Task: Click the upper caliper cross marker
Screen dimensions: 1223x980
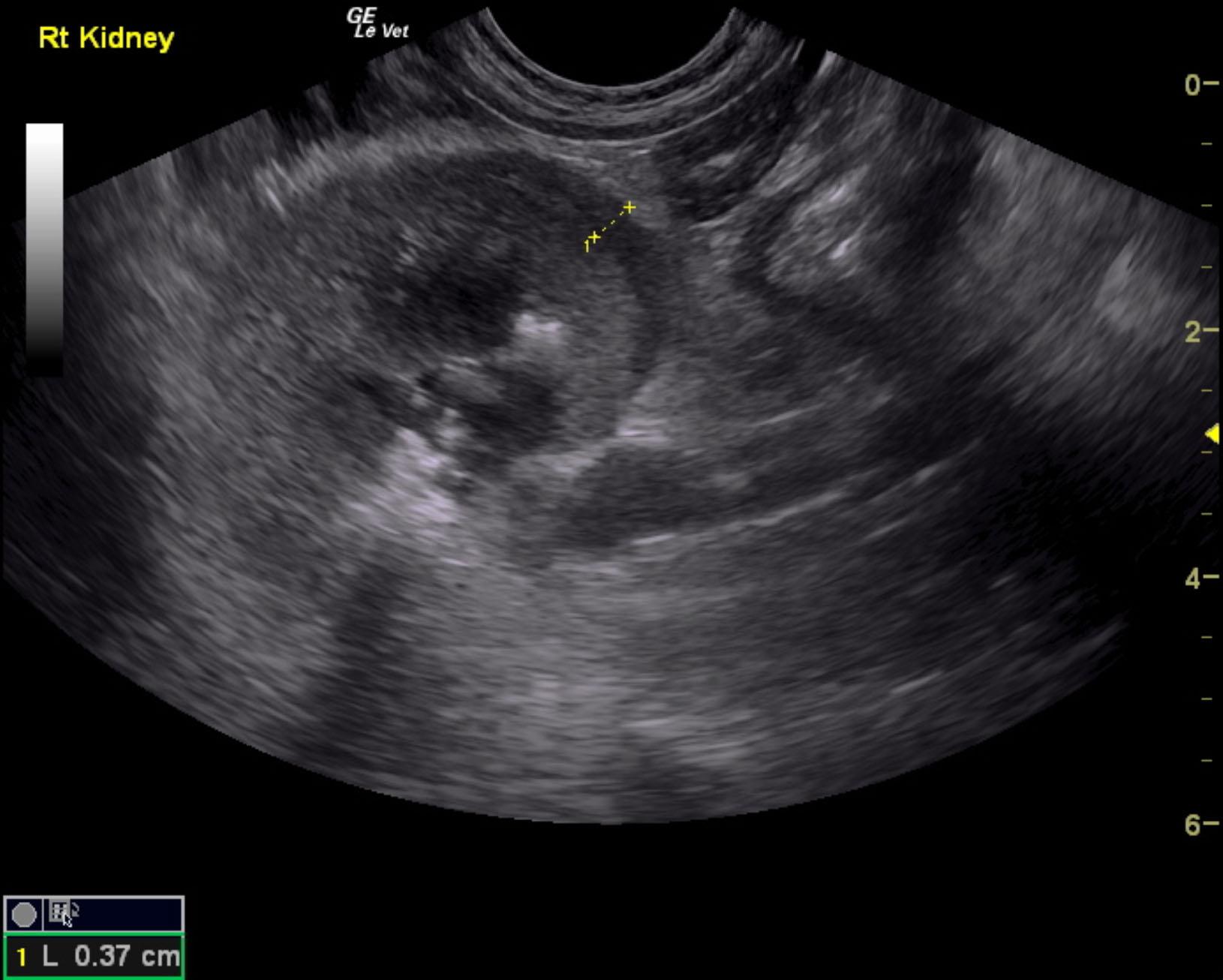Action: [x=630, y=207]
